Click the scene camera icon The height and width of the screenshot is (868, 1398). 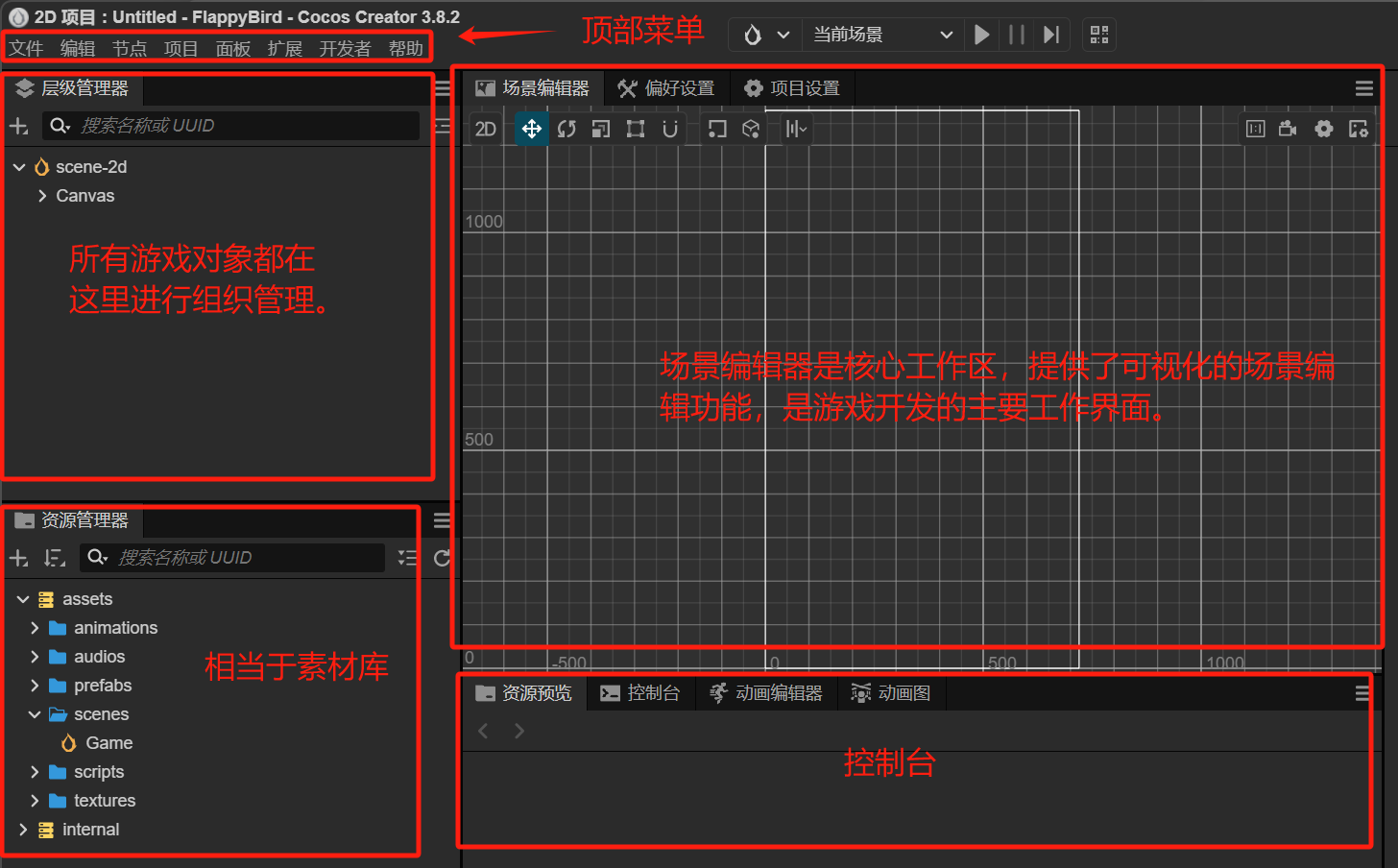point(1289,129)
